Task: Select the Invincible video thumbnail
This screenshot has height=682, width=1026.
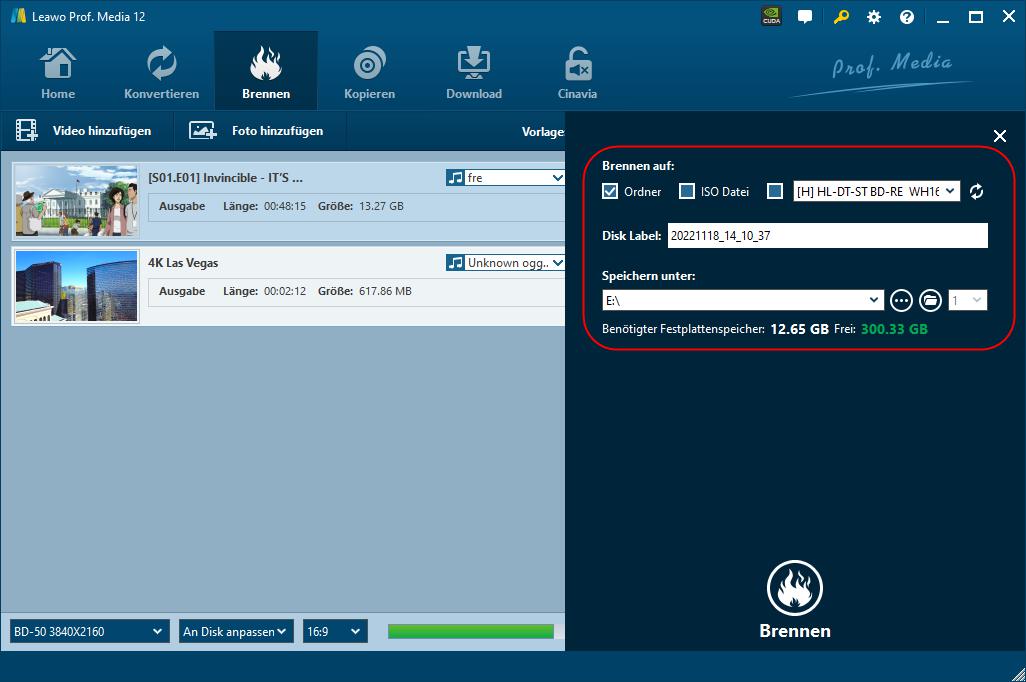Action: (x=77, y=200)
